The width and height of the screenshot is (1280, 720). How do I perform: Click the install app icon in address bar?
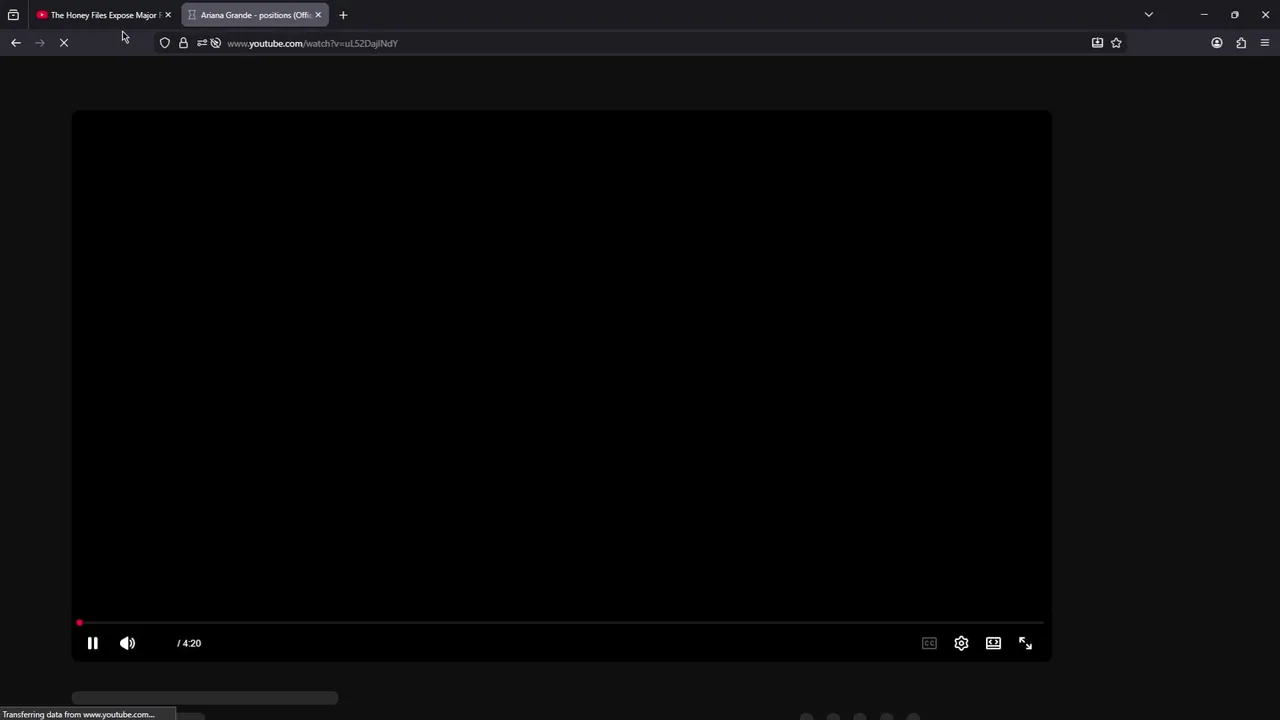pos(1097,43)
